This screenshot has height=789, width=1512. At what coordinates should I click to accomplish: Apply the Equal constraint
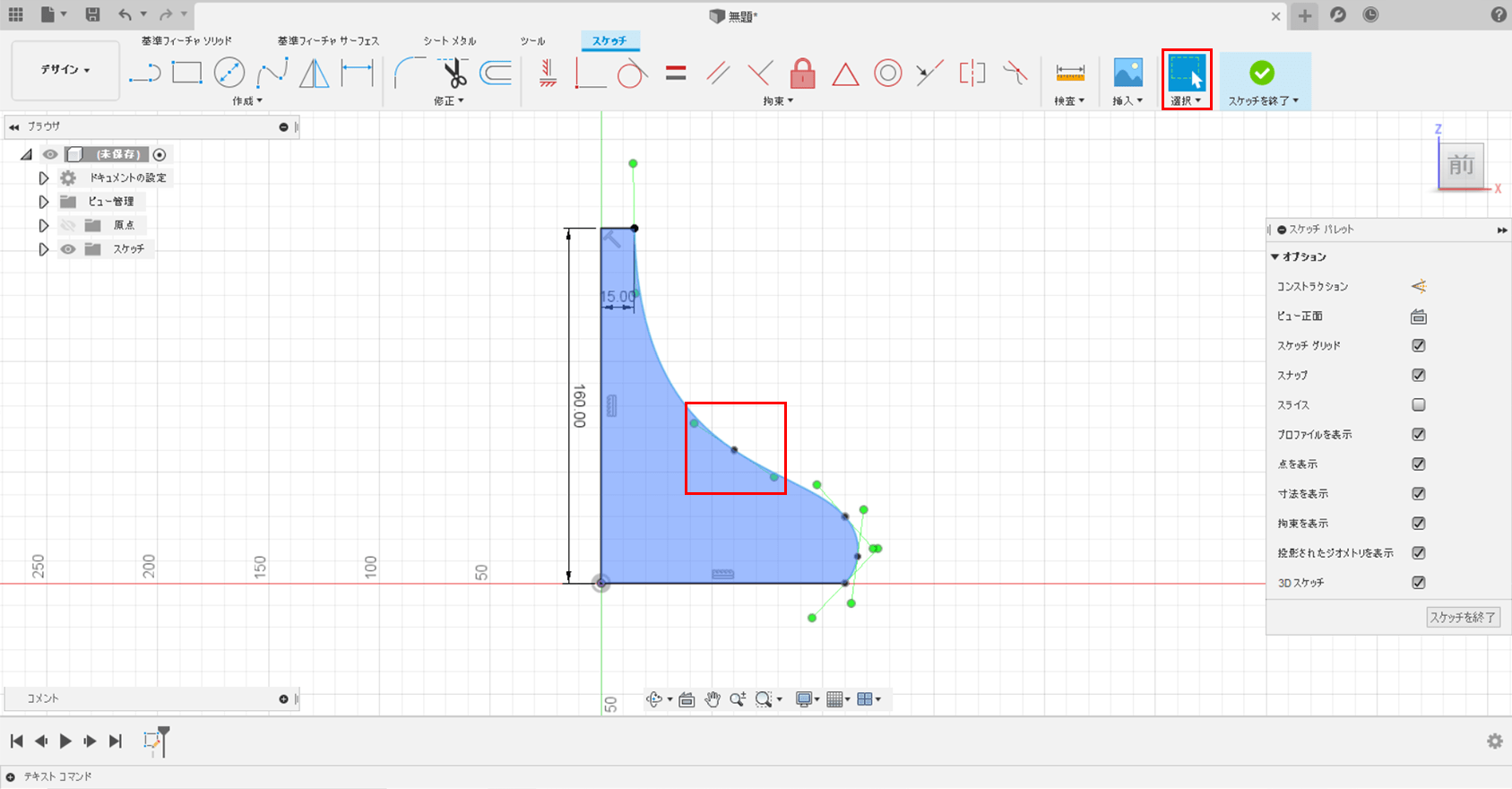tap(676, 74)
